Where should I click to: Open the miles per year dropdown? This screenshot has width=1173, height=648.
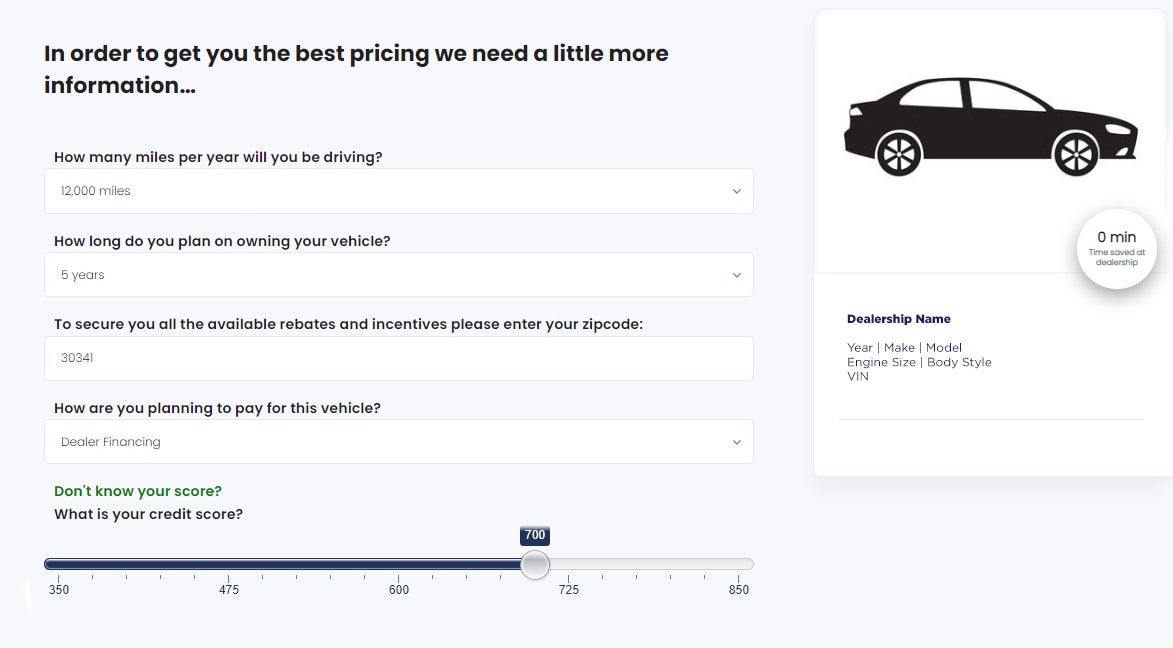tap(398, 191)
